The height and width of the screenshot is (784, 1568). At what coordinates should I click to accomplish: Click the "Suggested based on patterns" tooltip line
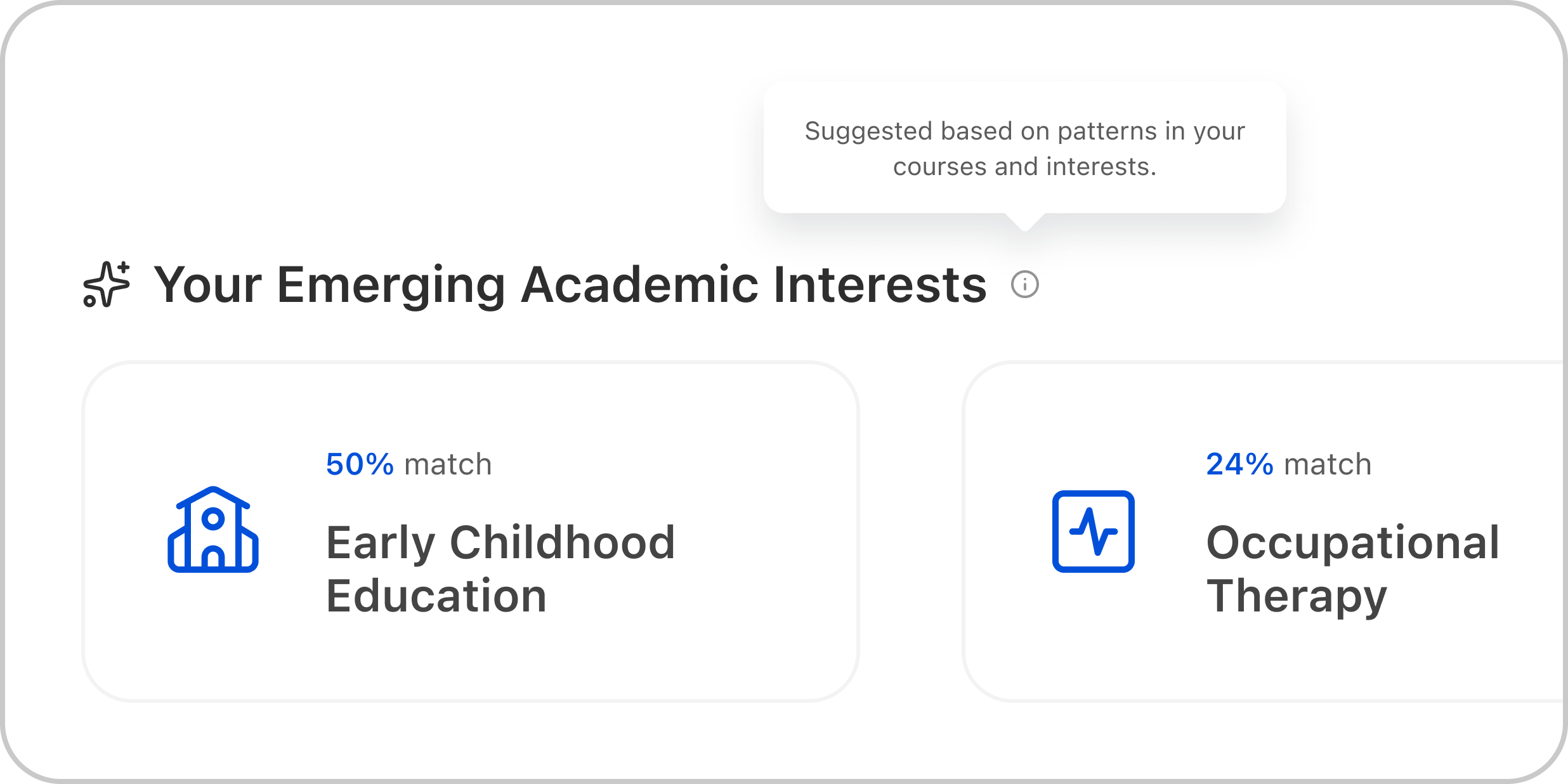point(1024,131)
